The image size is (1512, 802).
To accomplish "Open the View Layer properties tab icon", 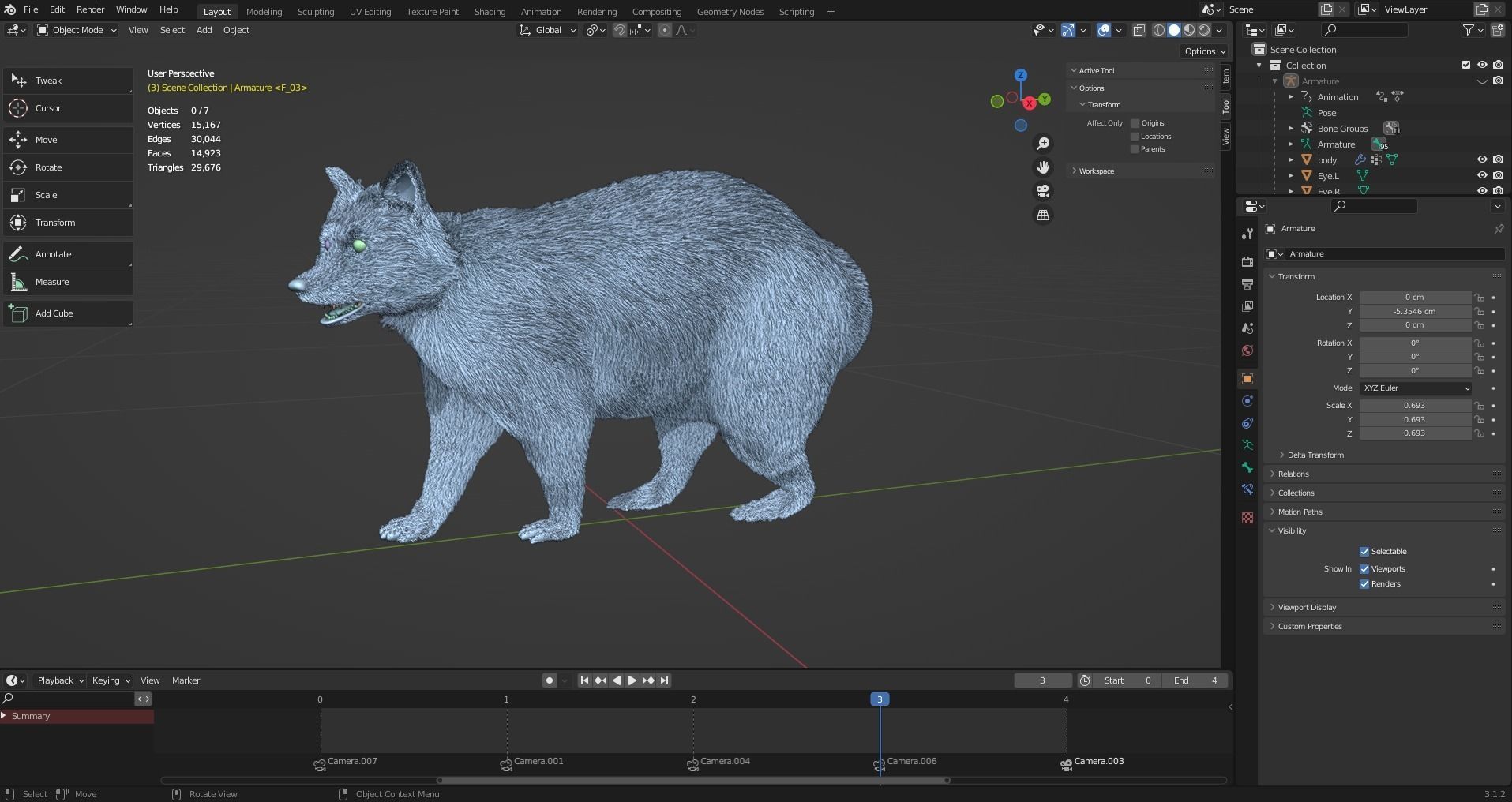I will coord(1247,305).
